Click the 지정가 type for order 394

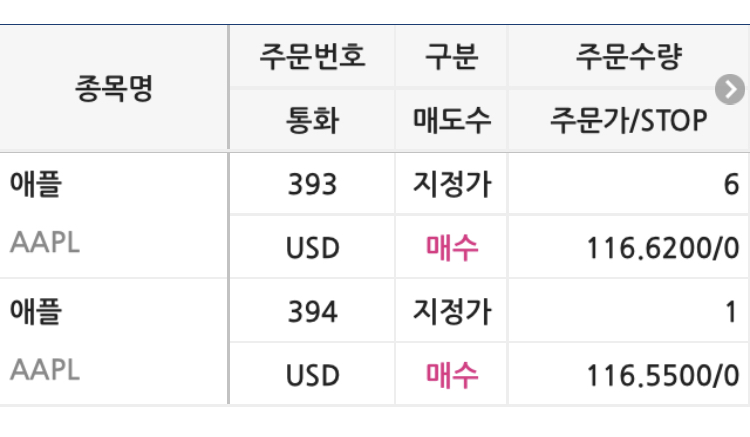pos(451,312)
